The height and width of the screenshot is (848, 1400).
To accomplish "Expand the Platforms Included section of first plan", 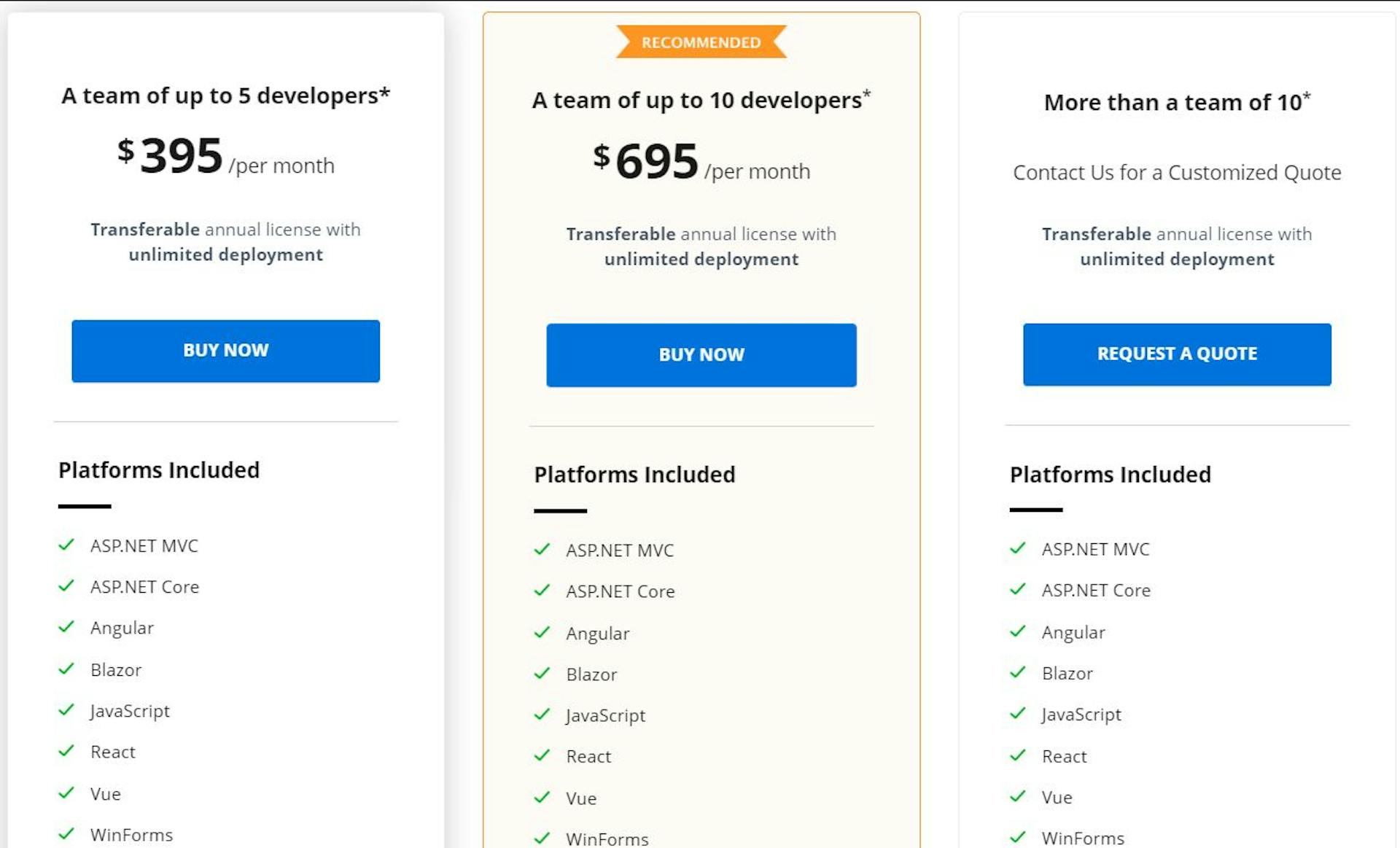I will coord(158,470).
